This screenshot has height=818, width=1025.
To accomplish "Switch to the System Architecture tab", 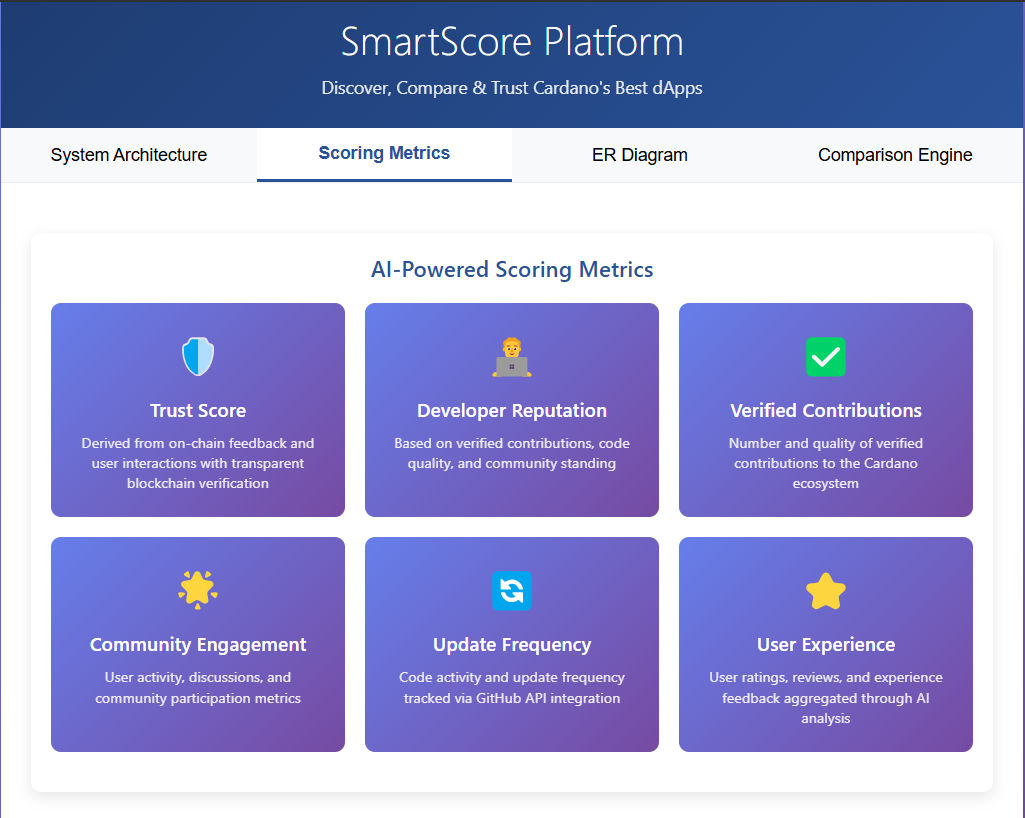I will [129, 155].
